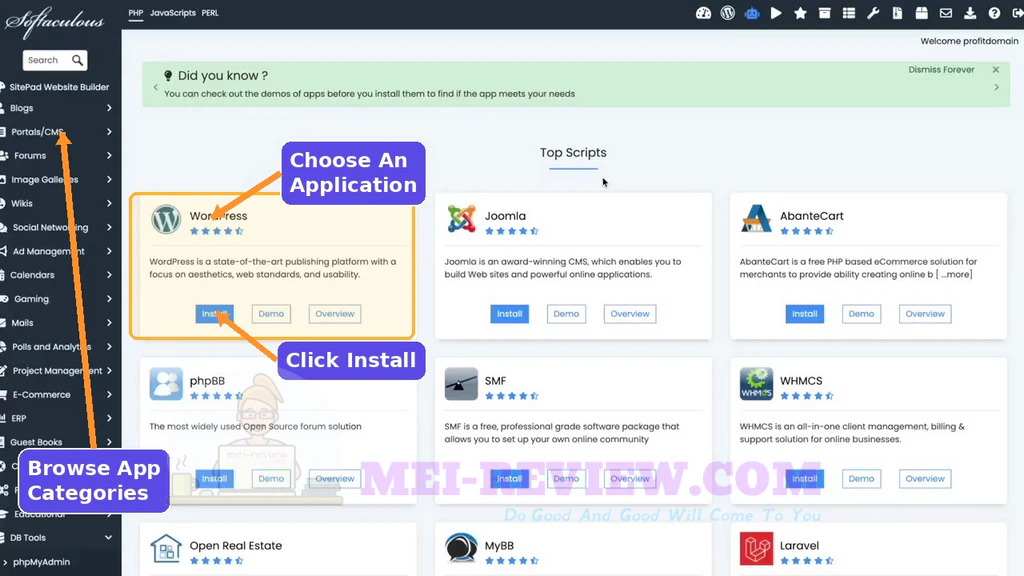Show next tip with right arrow
Image resolution: width=1024 pixels, height=576 pixels.
(x=997, y=88)
